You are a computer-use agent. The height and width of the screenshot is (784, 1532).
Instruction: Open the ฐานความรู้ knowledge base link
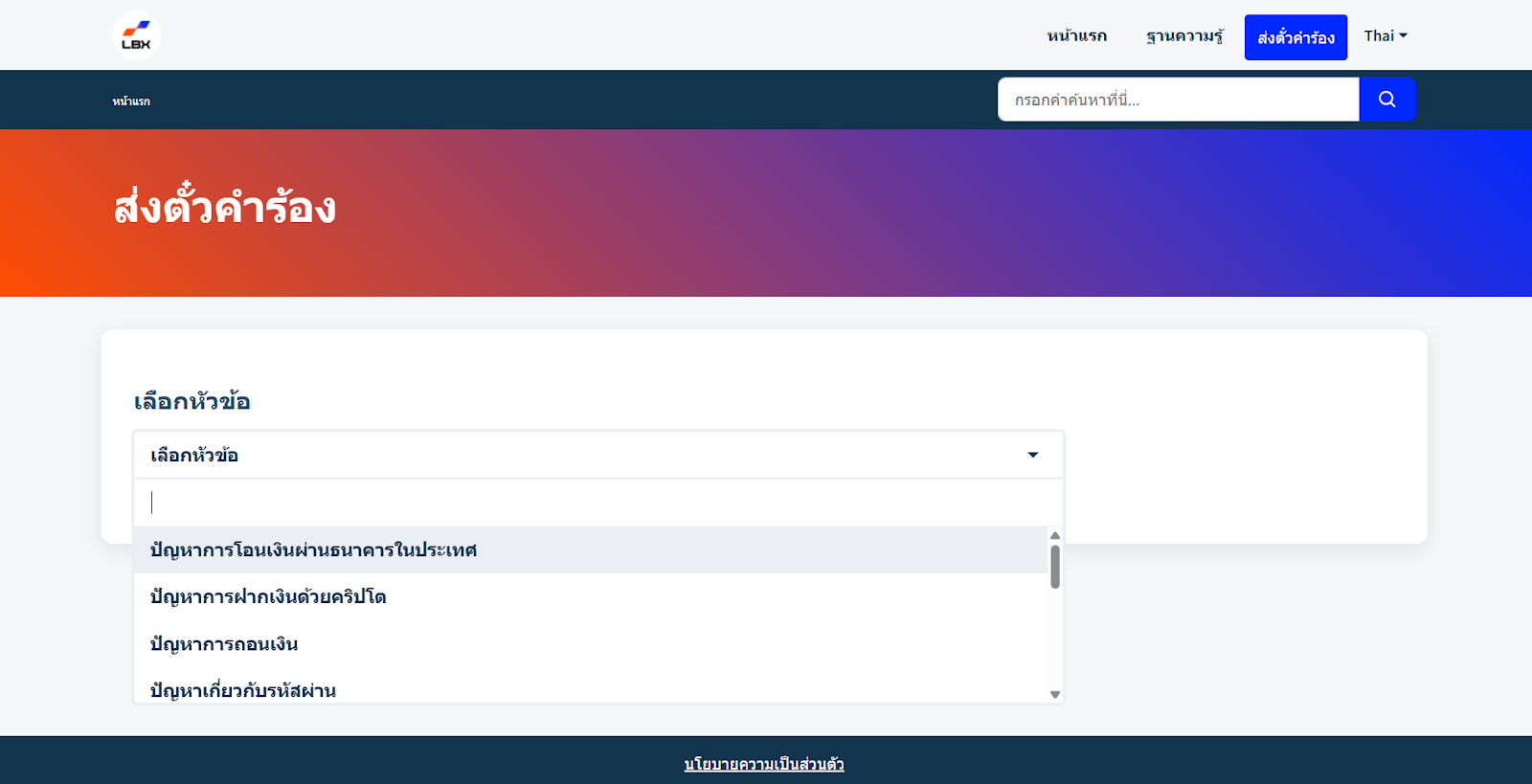(1184, 36)
